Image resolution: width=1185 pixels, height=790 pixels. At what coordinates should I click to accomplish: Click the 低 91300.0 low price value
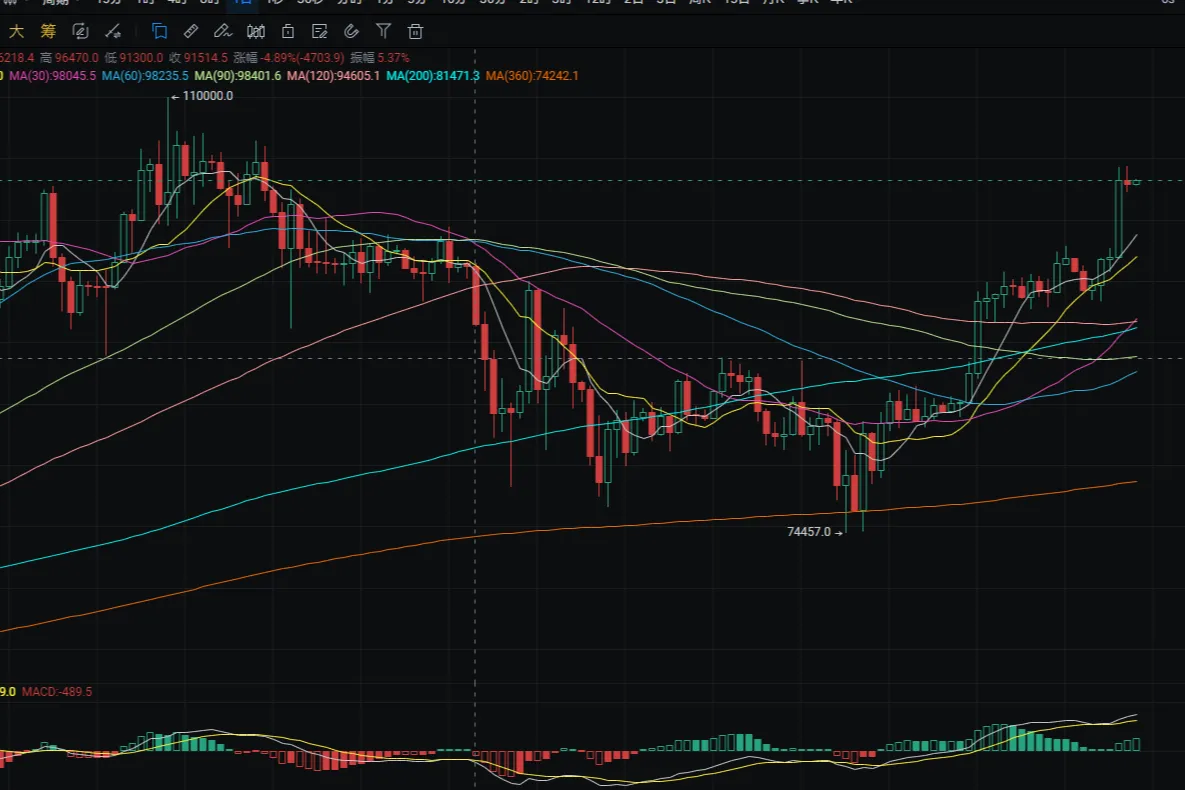(134, 57)
